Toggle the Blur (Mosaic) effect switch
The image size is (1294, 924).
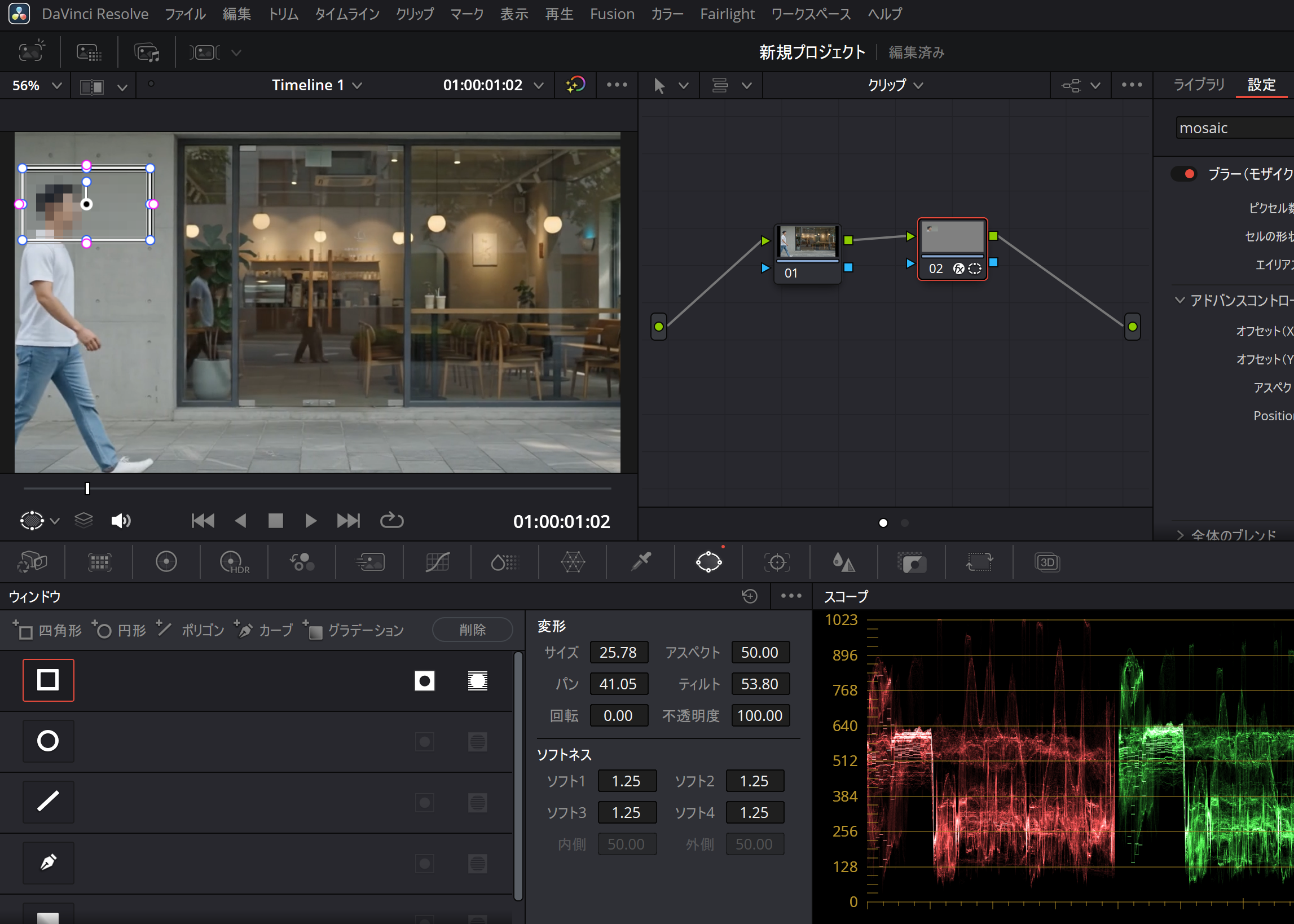1183,174
